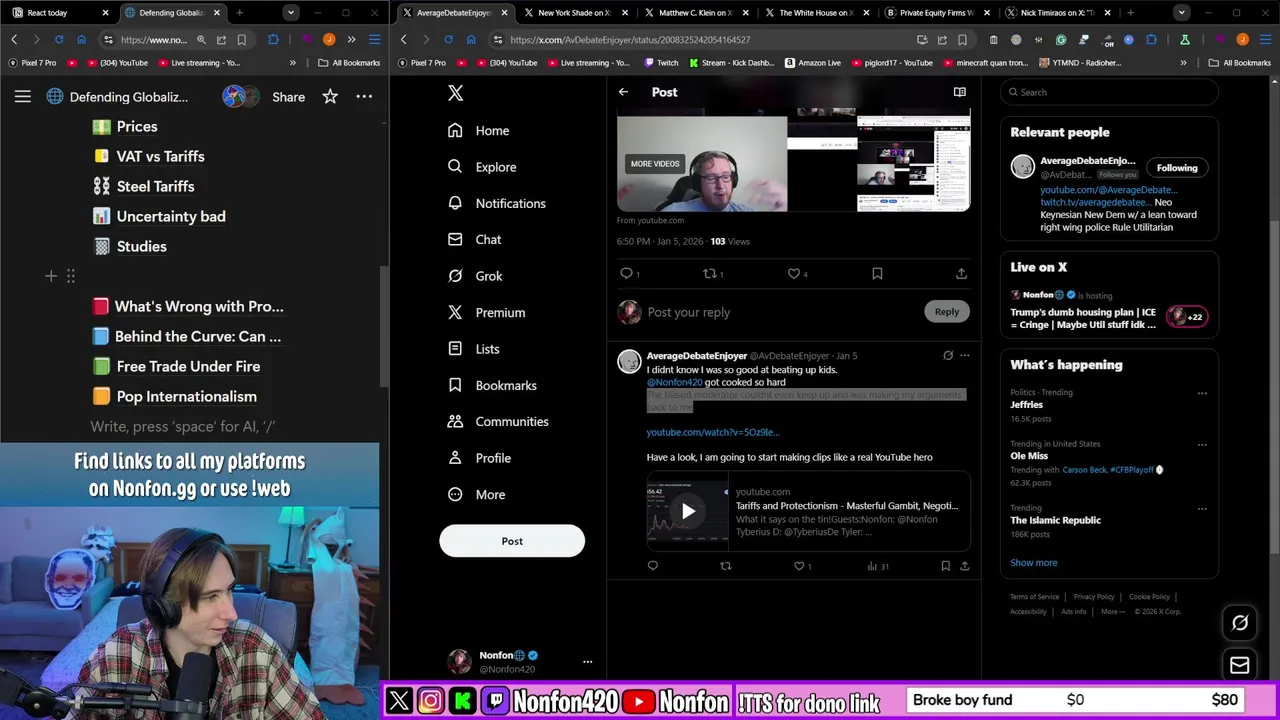Viewport: 1280px width, 720px height.
Task: Open tab list dropdown in left browser
Action: [290, 13]
